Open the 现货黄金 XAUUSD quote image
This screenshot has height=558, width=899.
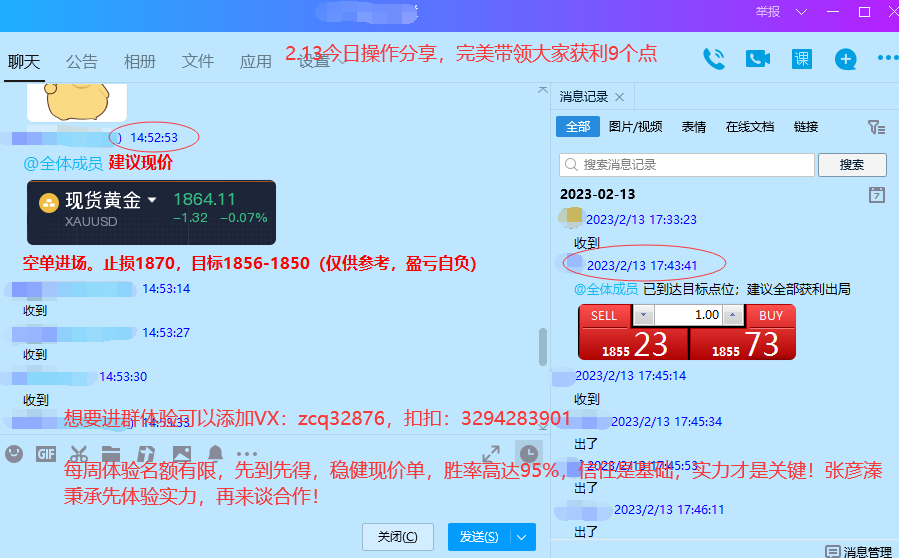tap(151, 213)
